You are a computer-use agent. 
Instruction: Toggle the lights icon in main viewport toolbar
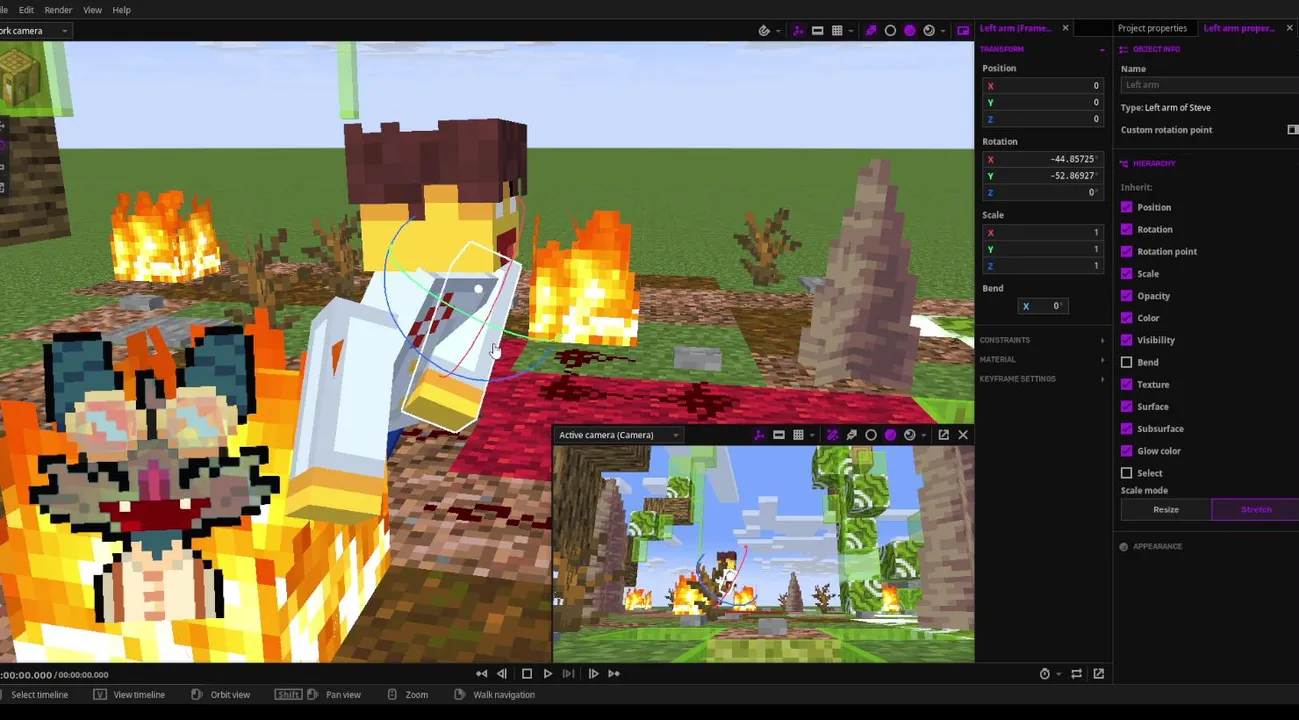(870, 31)
